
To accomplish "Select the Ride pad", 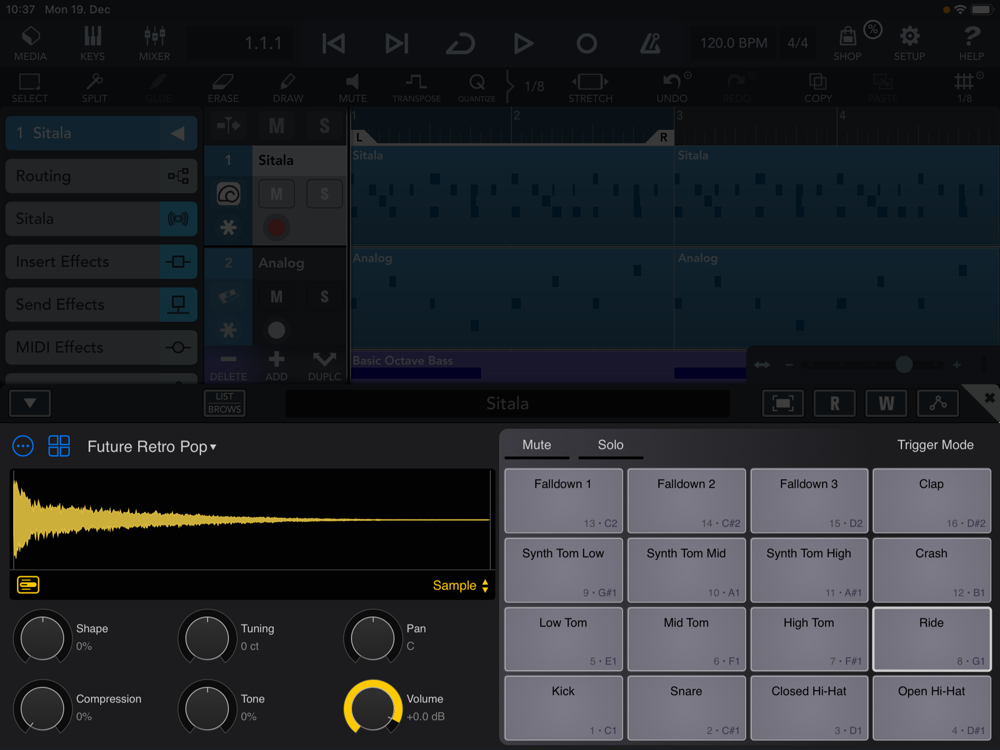I will (x=932, y=639).
